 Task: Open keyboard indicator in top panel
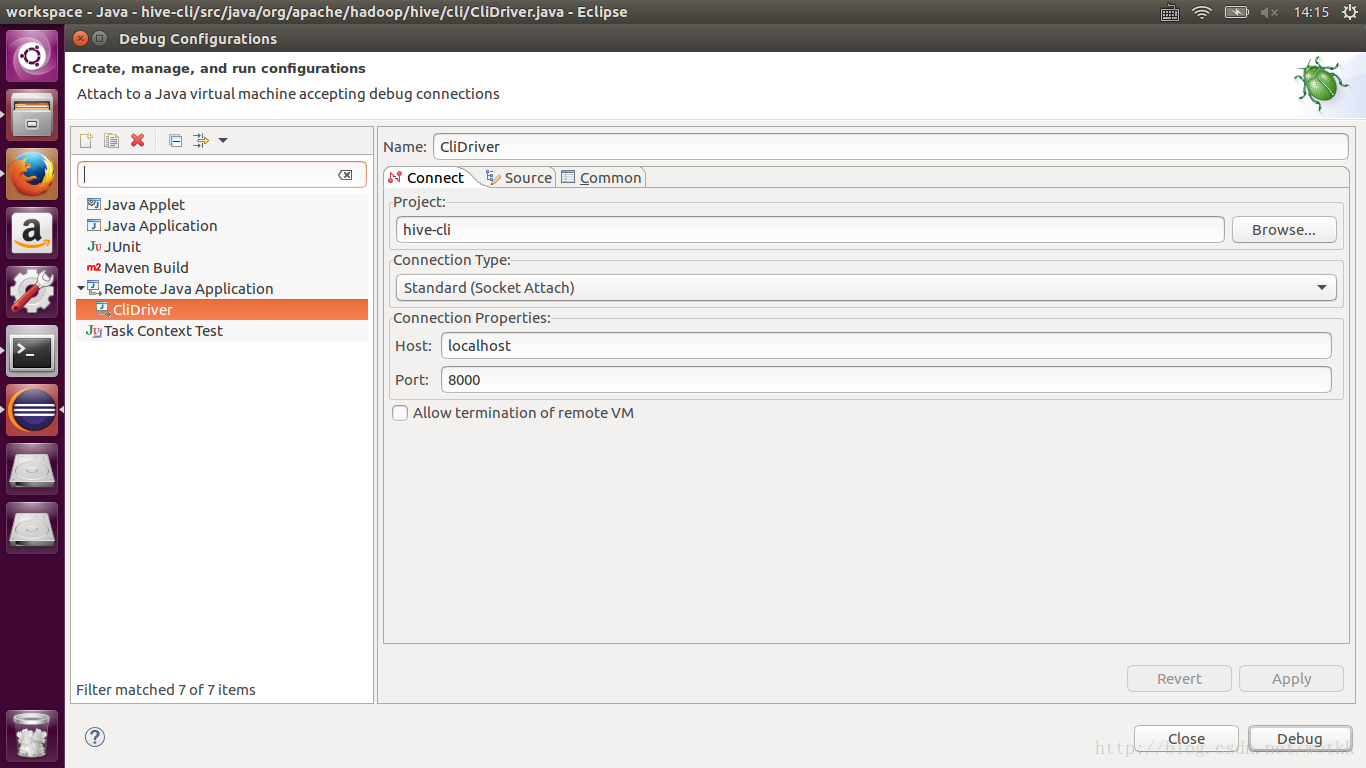point(1170,12)
